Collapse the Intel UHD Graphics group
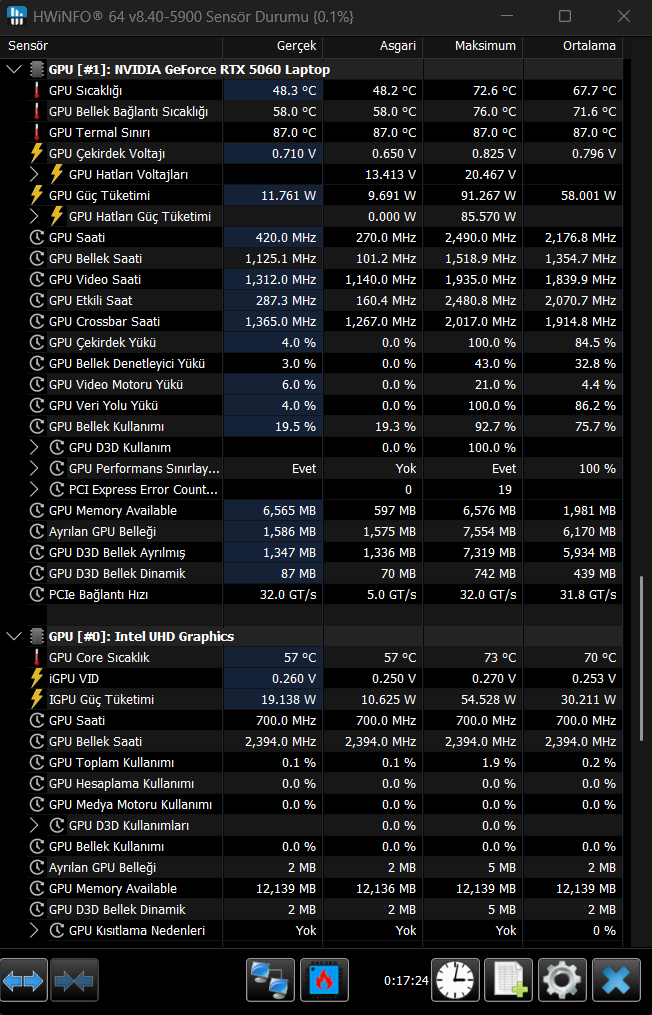This screenshot has width=652, height=1015. point(14,636)
